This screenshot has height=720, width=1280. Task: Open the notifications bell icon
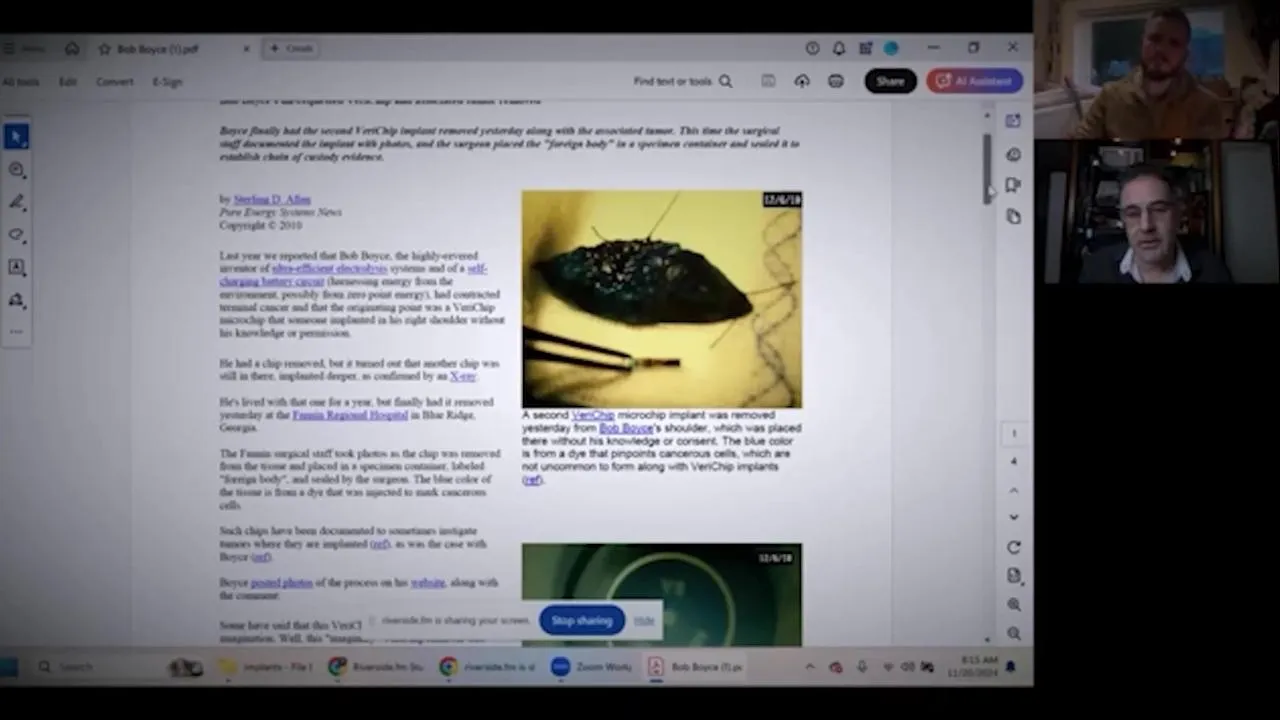coord(838,48)
